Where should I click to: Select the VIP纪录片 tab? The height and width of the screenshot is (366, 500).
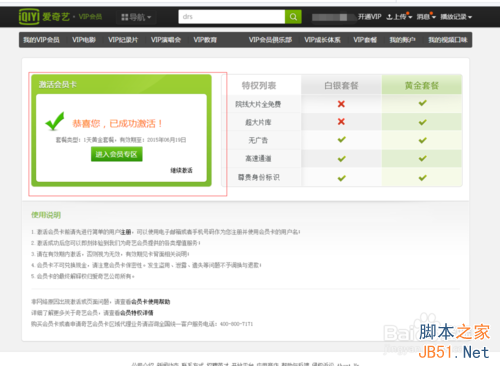click(x=123, y=40)
